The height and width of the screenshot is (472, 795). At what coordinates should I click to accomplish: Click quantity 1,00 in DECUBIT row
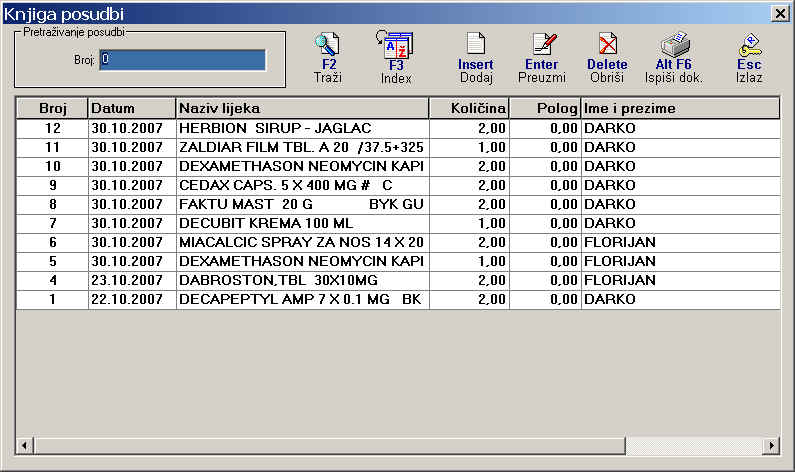click(492, 224)
